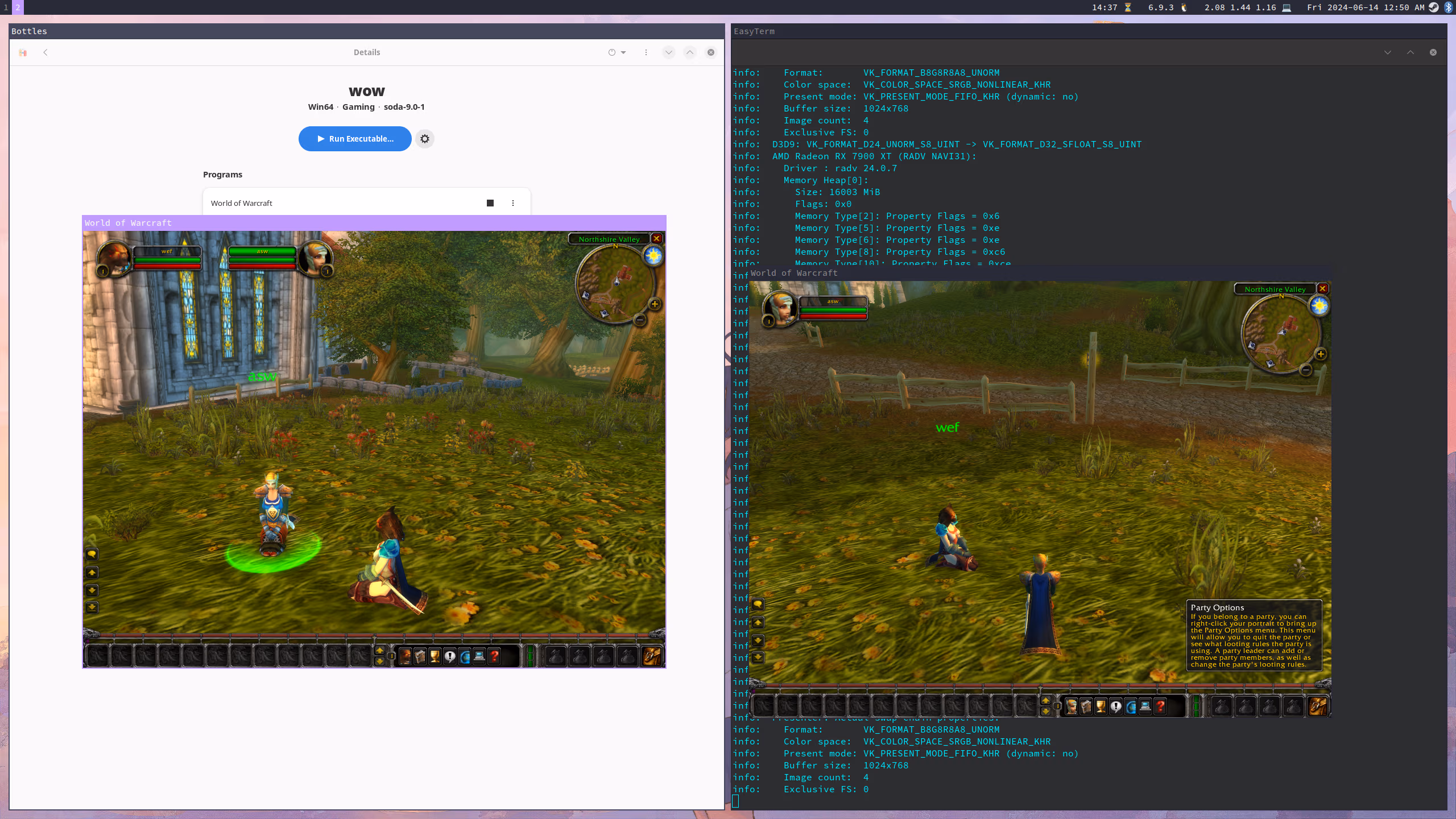This screenshot has width=1456, height=819.
Task: Click the chat up-arrow button in right WoW window
Action: point(758,622)
